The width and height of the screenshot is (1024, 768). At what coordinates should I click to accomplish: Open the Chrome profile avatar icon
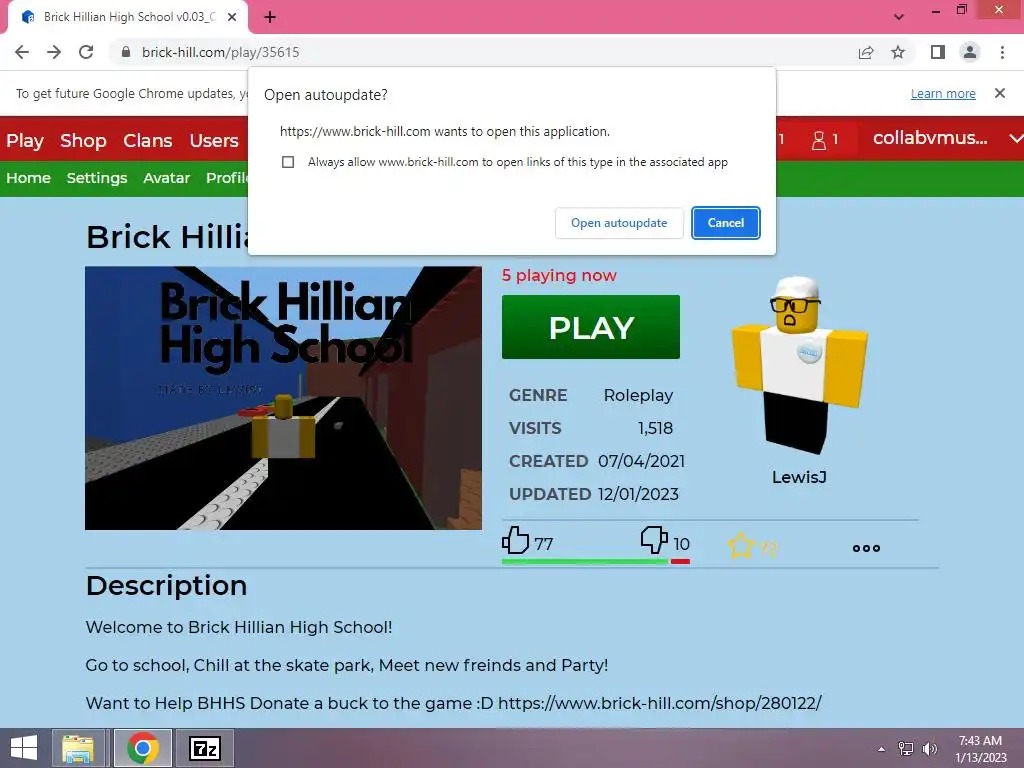tap(970, 52)
